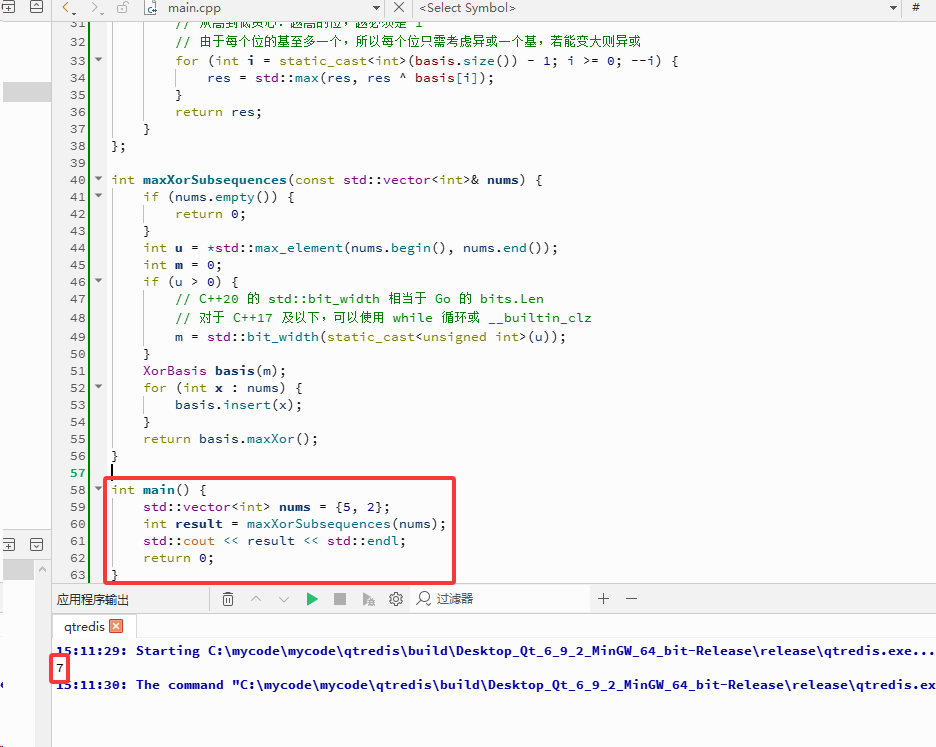The image size is (936, 747).
Task: Close the main.cpp document with X
Action: pos(399,7)
